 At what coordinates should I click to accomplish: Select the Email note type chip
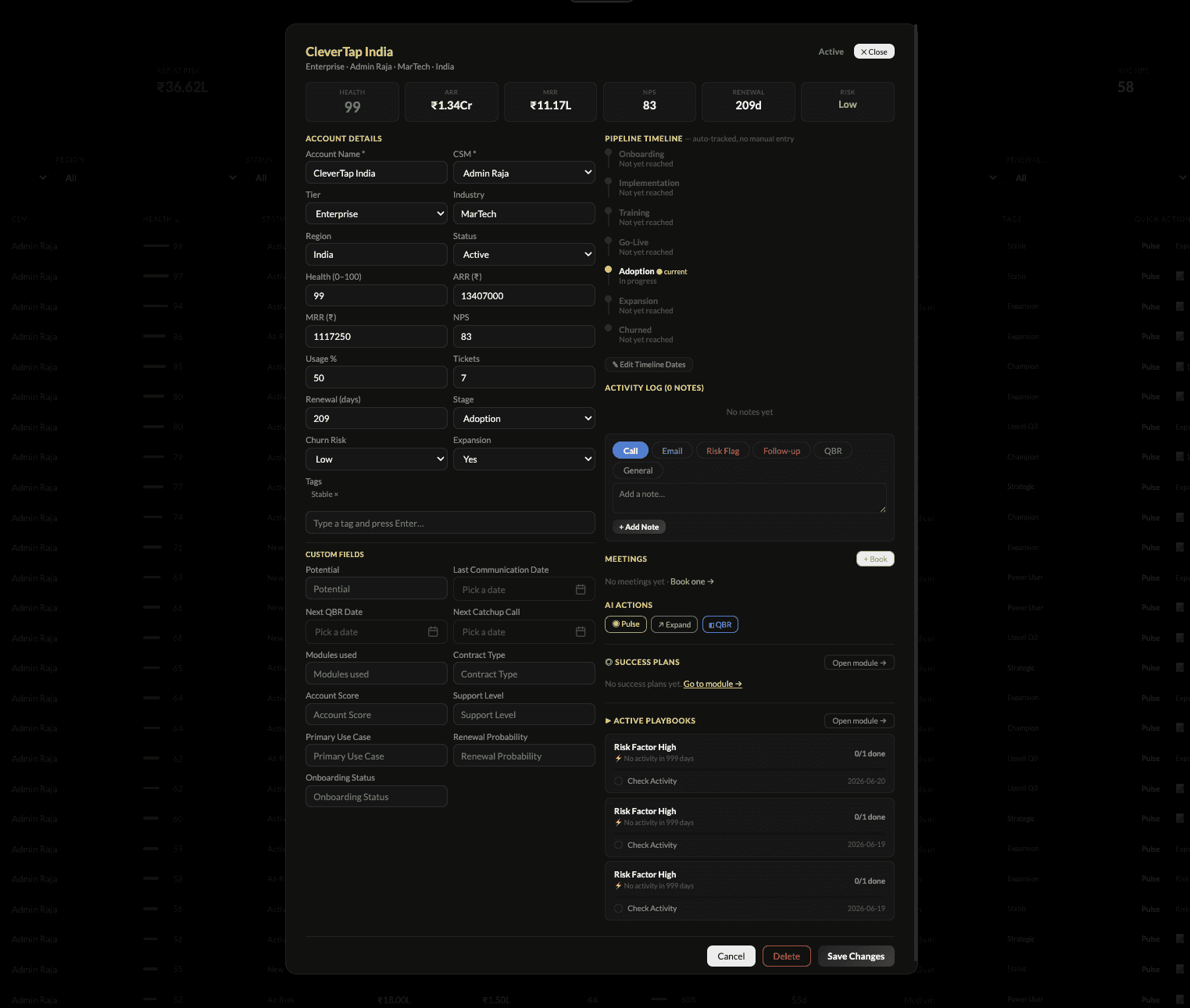click(672, 451)
